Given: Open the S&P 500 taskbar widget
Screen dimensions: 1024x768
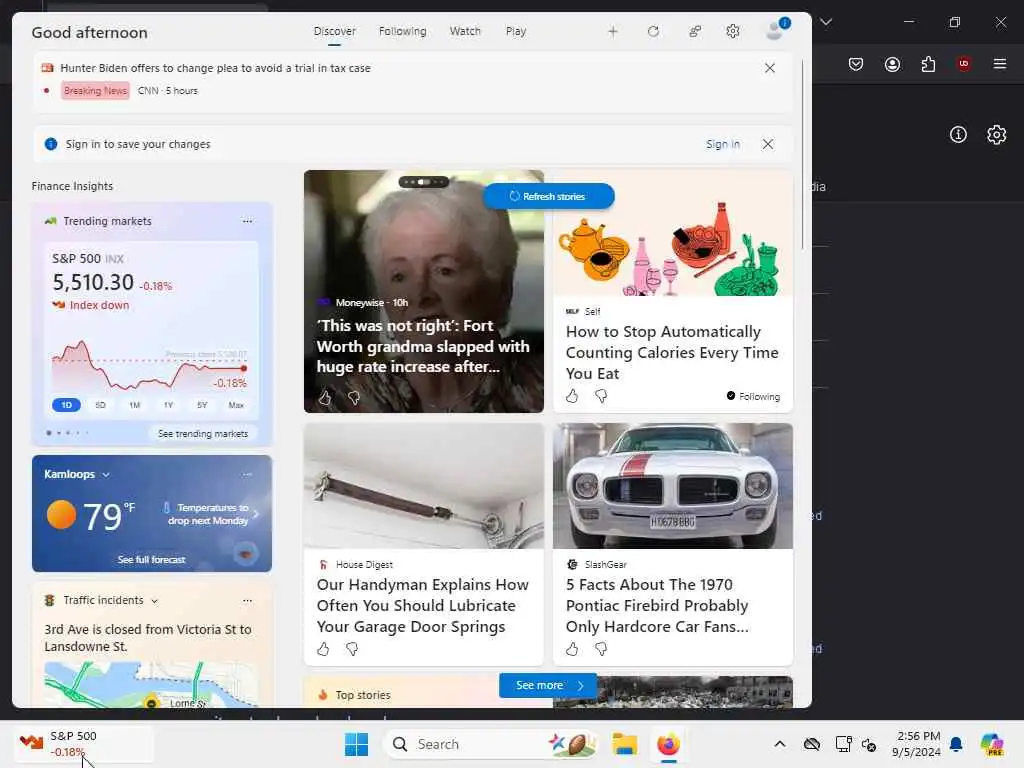Looking at the screenshot, I should pos(84,744).
